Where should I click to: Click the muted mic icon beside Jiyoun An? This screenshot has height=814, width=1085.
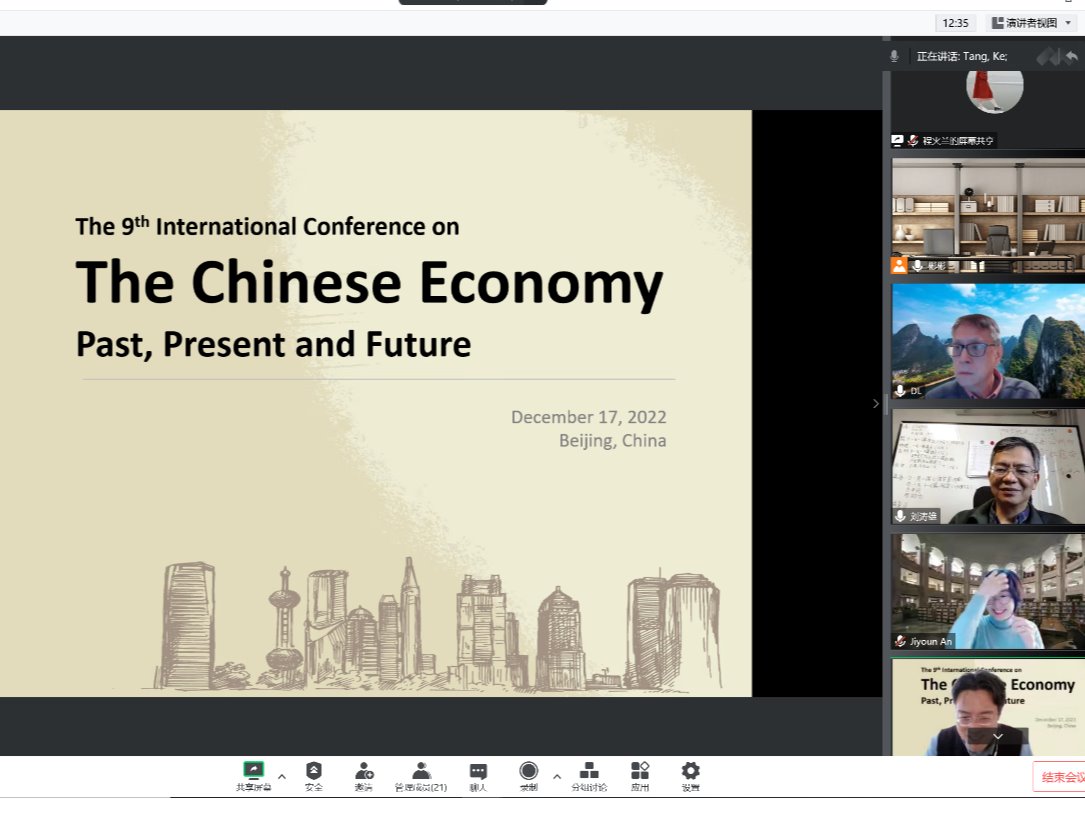tap(900, 642)
